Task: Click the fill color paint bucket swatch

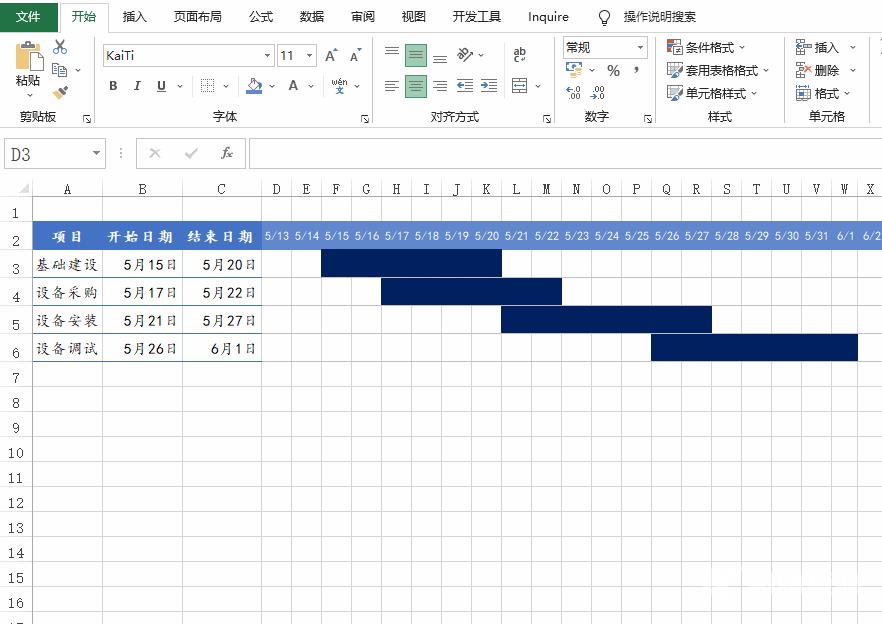Action: coord(254,86)
